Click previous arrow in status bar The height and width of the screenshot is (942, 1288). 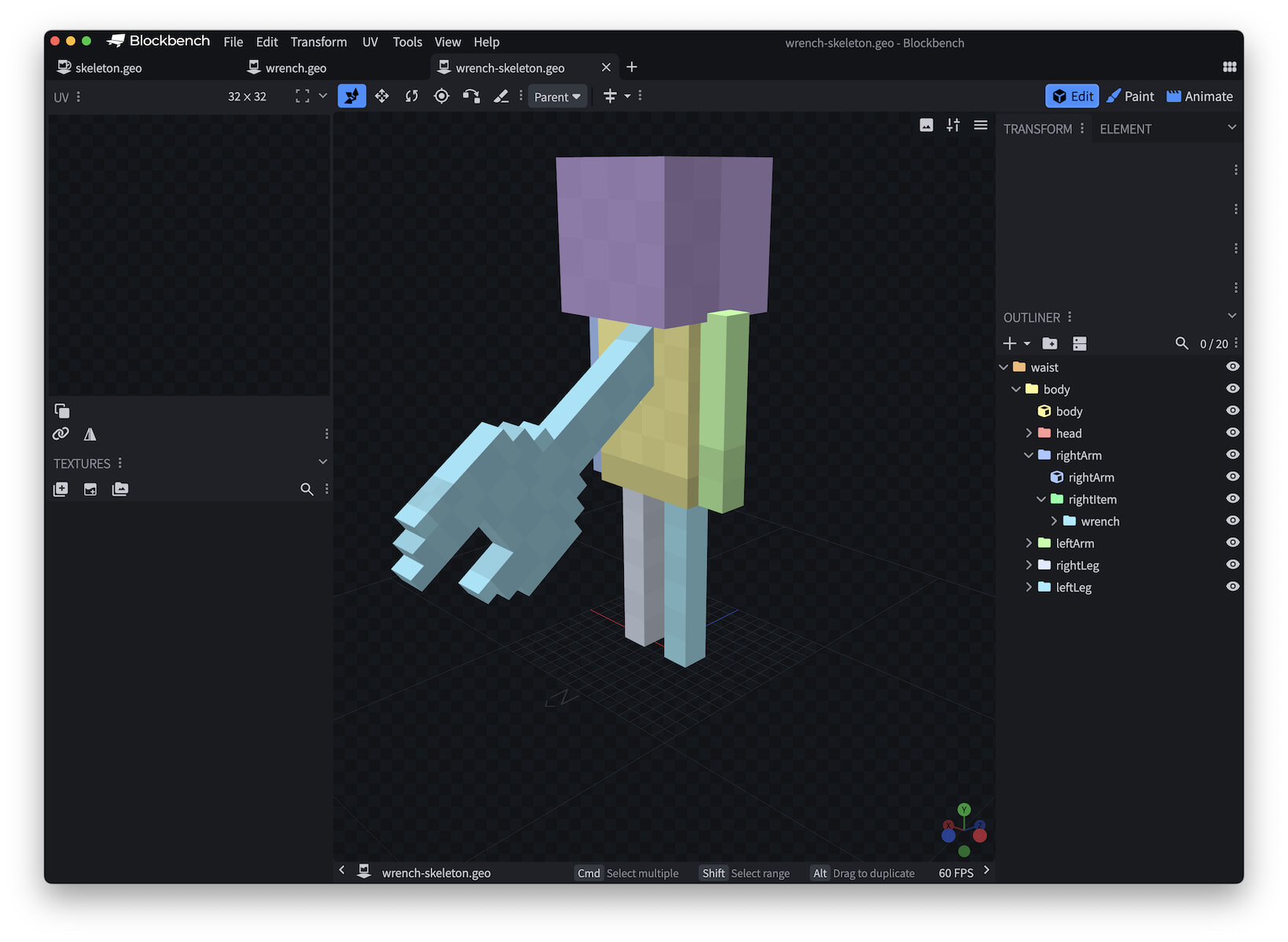[342, 871]
